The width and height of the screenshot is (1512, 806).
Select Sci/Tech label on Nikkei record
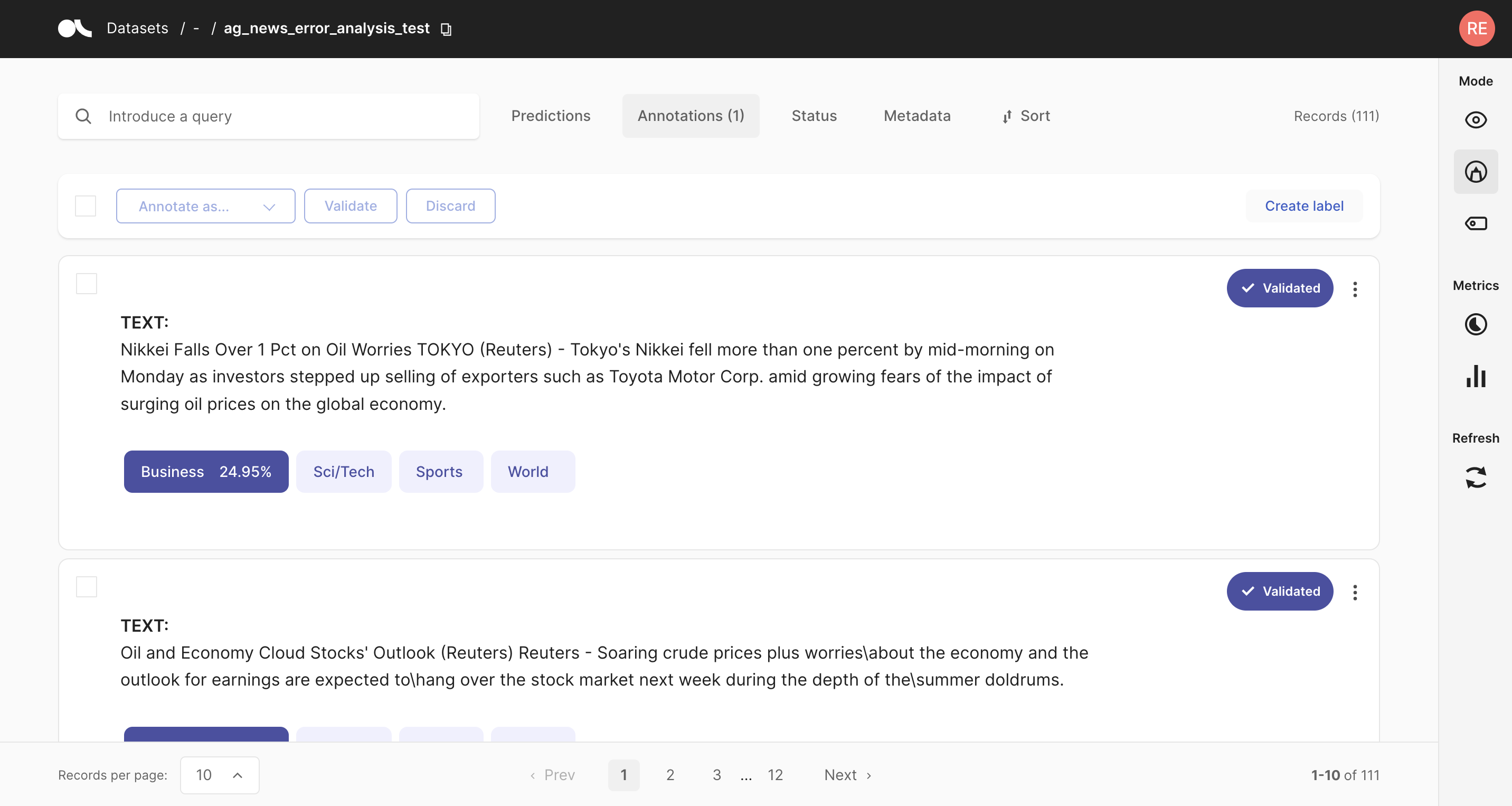343,472
